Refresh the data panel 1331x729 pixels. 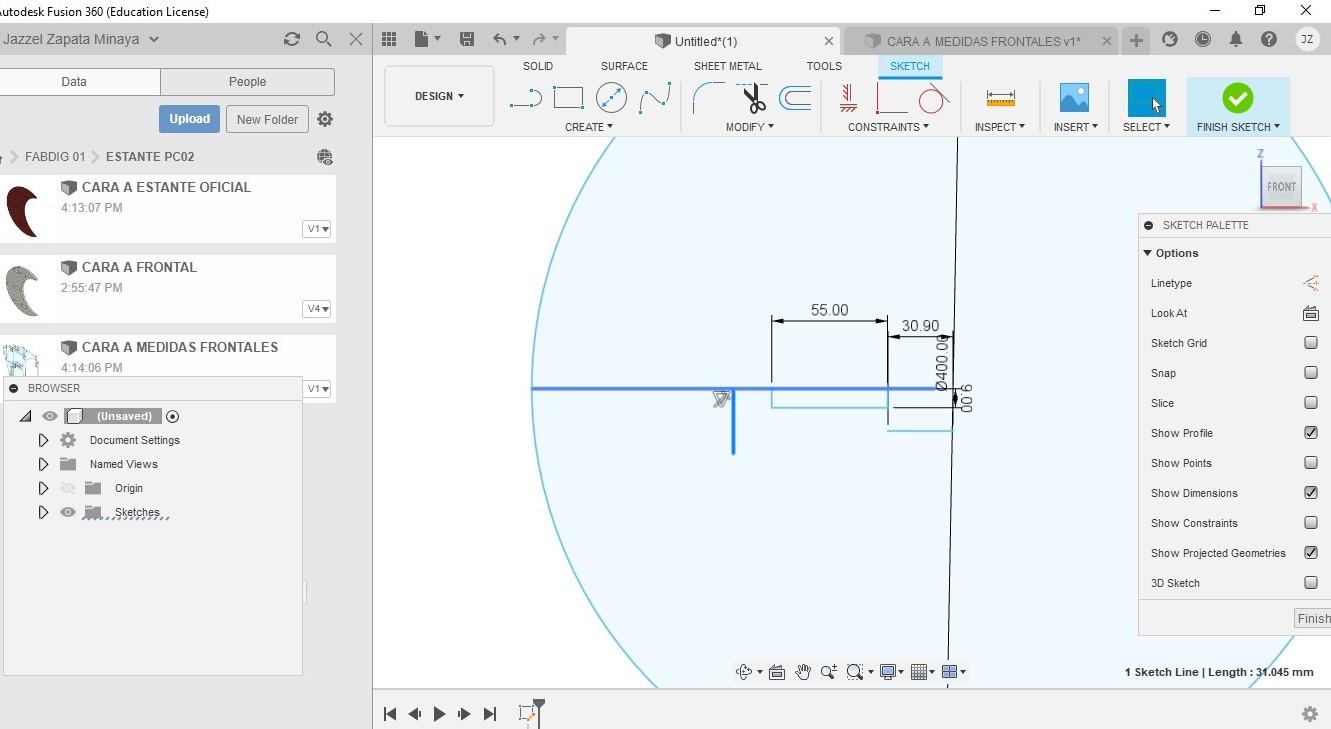(x=292, y=39)
